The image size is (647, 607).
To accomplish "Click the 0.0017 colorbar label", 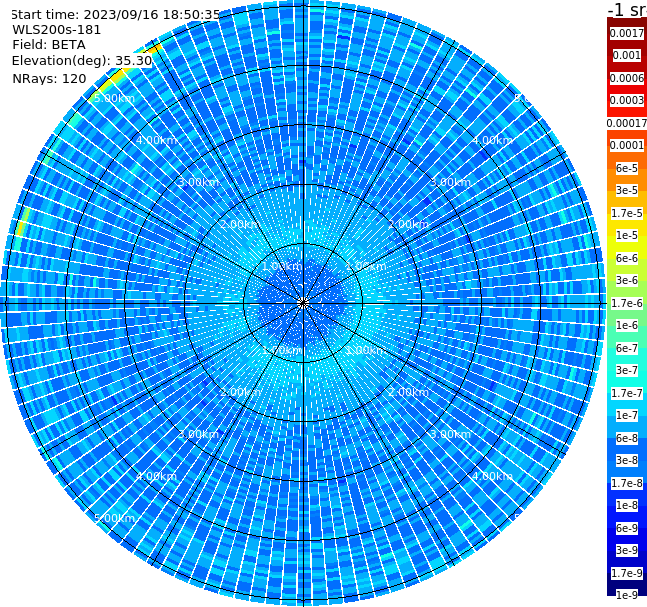I will point(627,33).
